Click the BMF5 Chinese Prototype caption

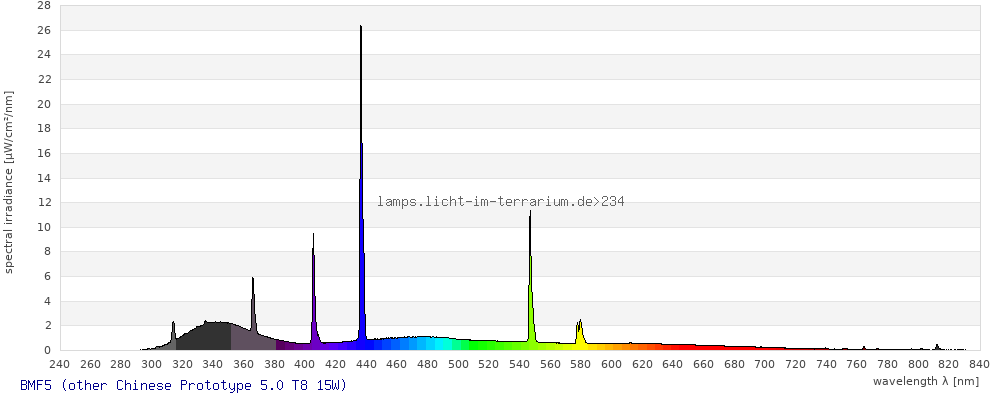183,385
